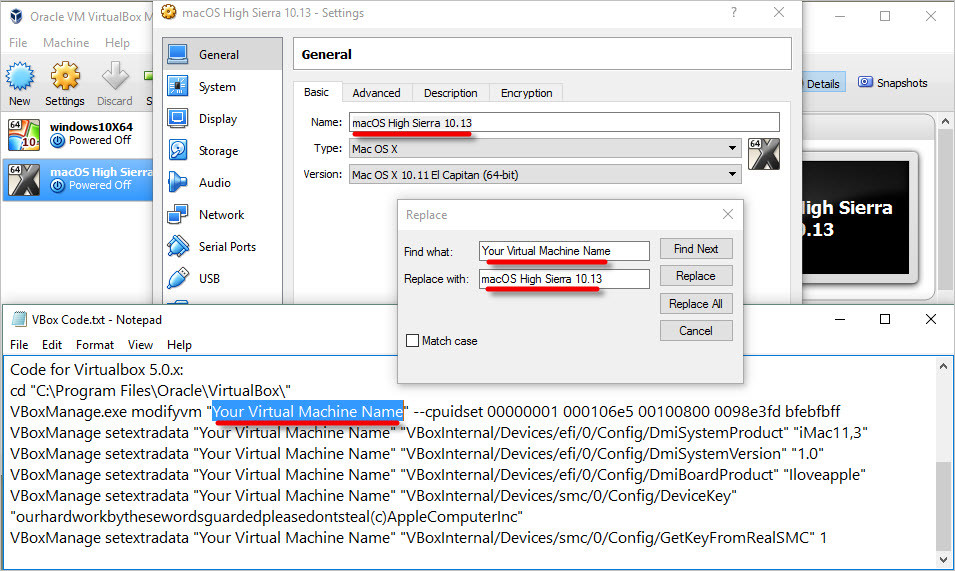
Task: Select the General category icon in Settings
Action: tap(178, 54)
